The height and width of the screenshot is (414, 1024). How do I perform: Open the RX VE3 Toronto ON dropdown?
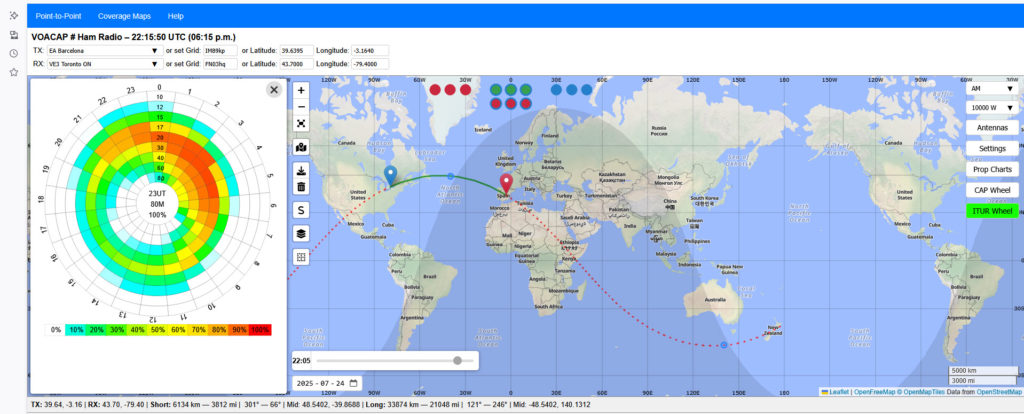click(x=102, y=63)
